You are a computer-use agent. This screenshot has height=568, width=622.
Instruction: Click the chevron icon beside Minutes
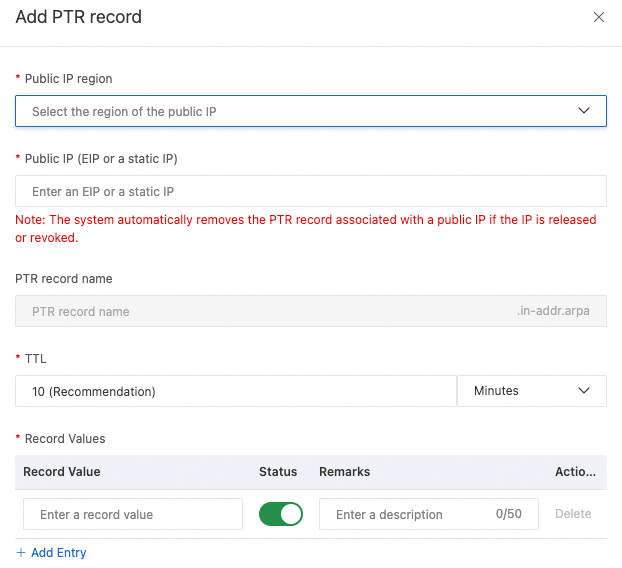point(584,391)
